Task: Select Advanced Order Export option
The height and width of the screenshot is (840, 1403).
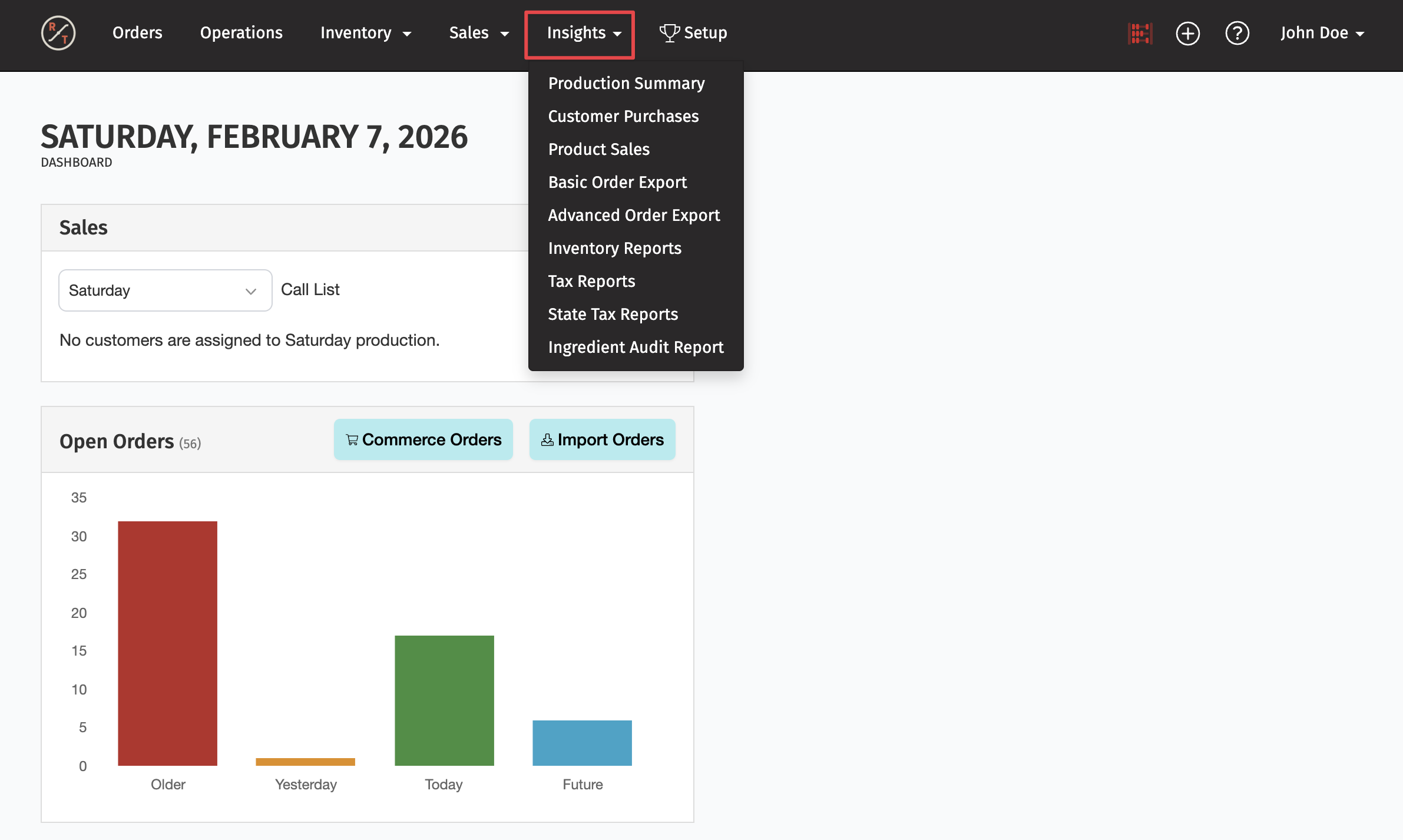Action: click(634, 215)
